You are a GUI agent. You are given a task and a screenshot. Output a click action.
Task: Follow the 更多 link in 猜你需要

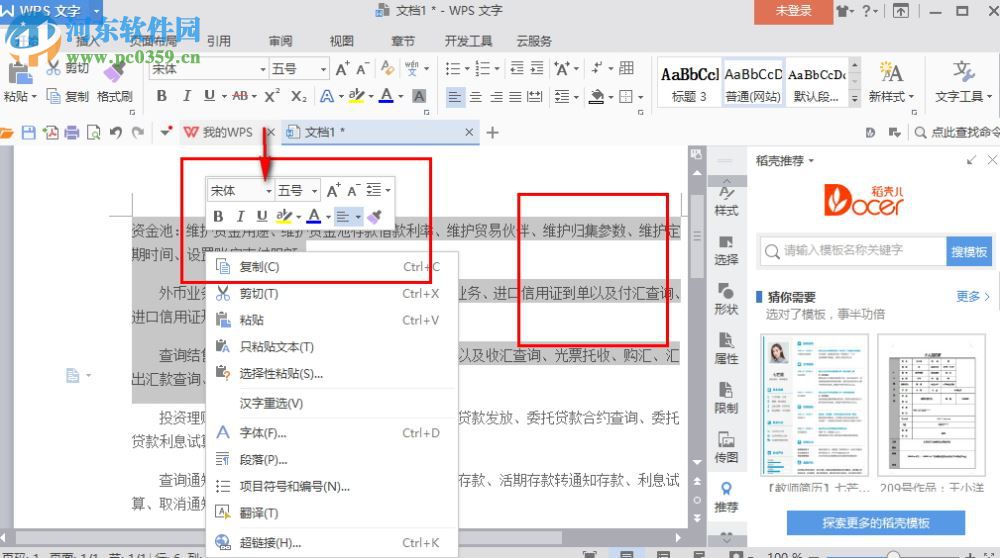972,297
